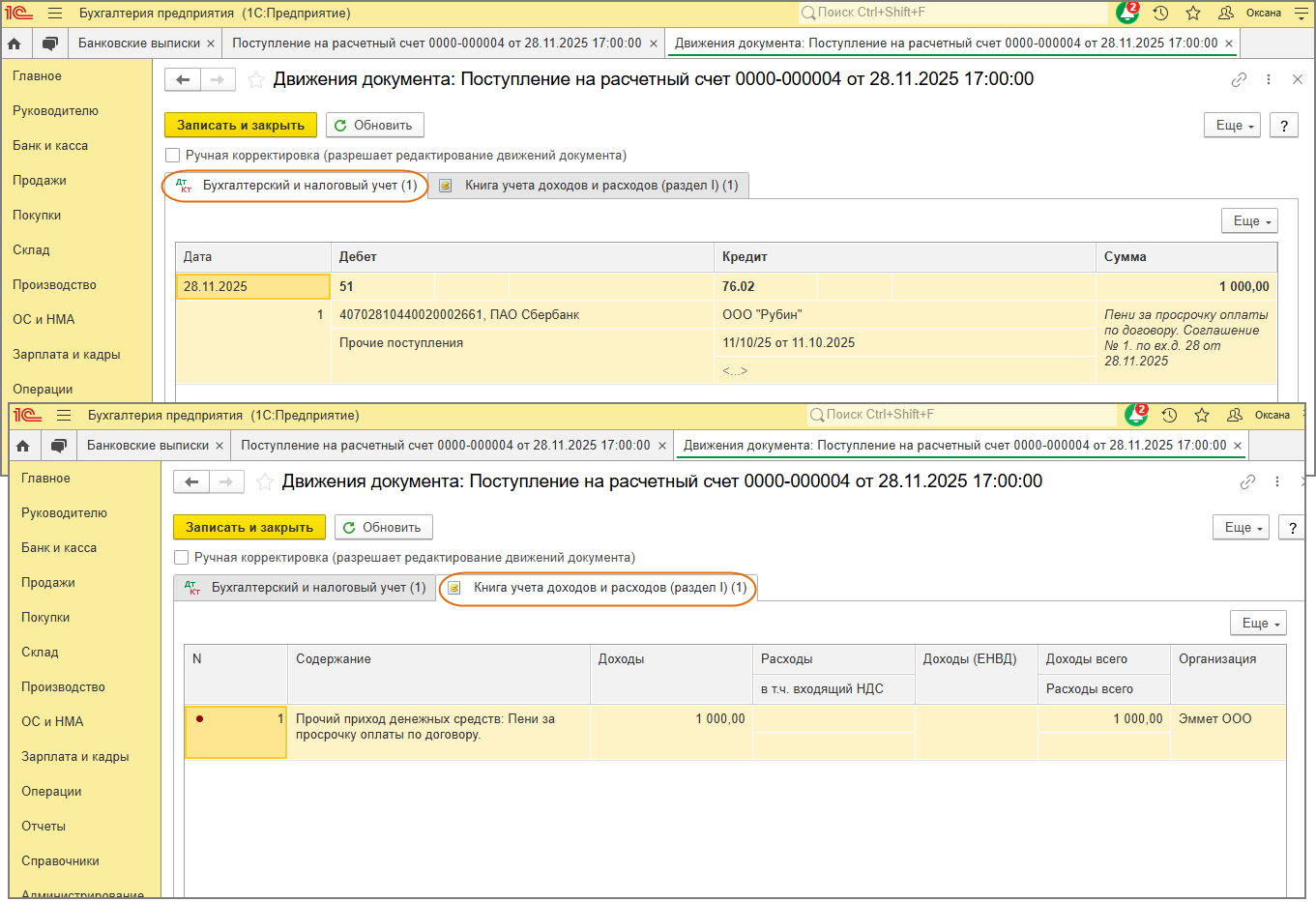Select the 28.11.2025 date cell in upper table
Viewport: 1316px width, 902px height.
(x=253, y=287)
